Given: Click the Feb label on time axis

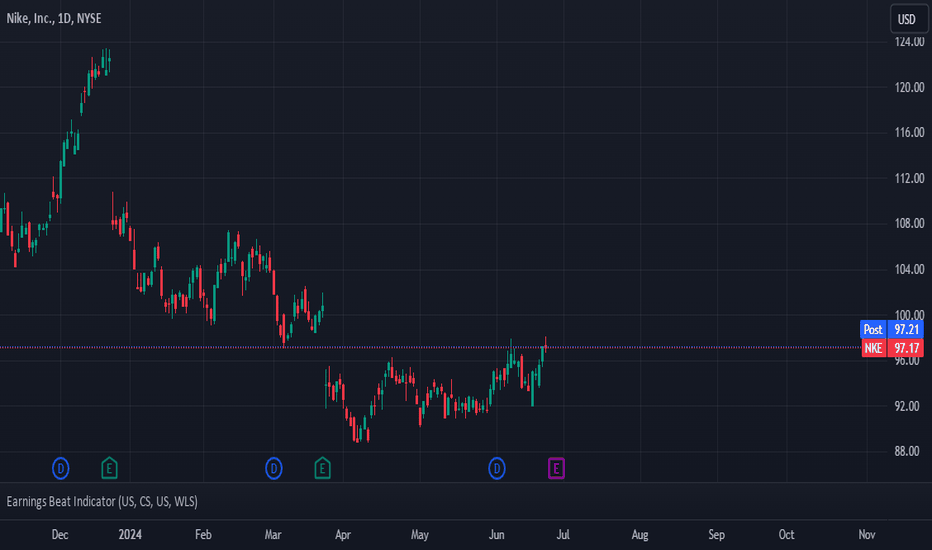Looking at the screenshot, I should 203,535.
